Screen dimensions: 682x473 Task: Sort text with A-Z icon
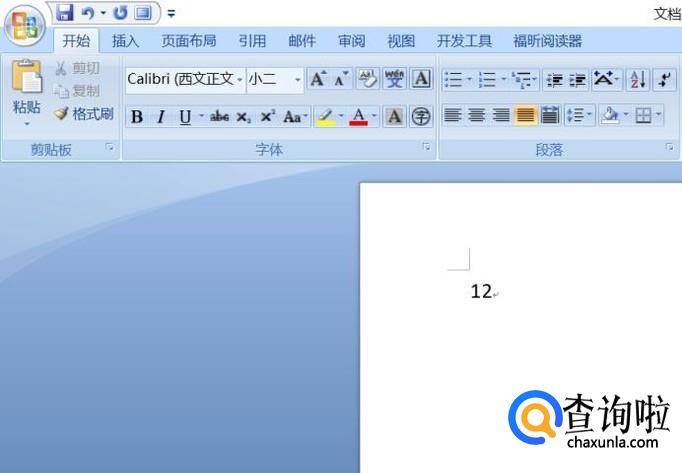coord(638,80)
